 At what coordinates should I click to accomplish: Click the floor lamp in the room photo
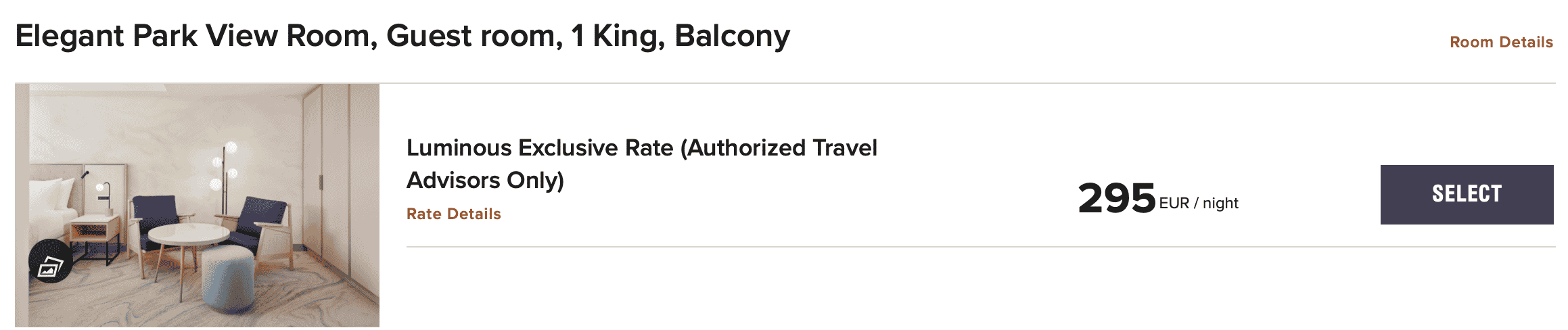coord(223,177)
